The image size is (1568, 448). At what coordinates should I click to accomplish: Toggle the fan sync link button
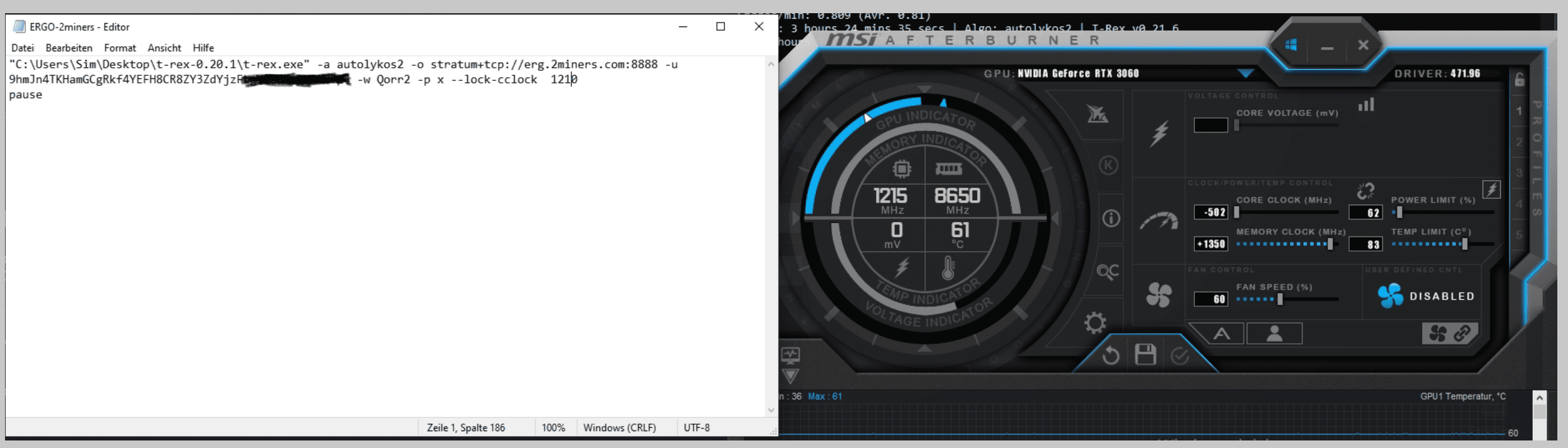click(x=1449, y=333)
